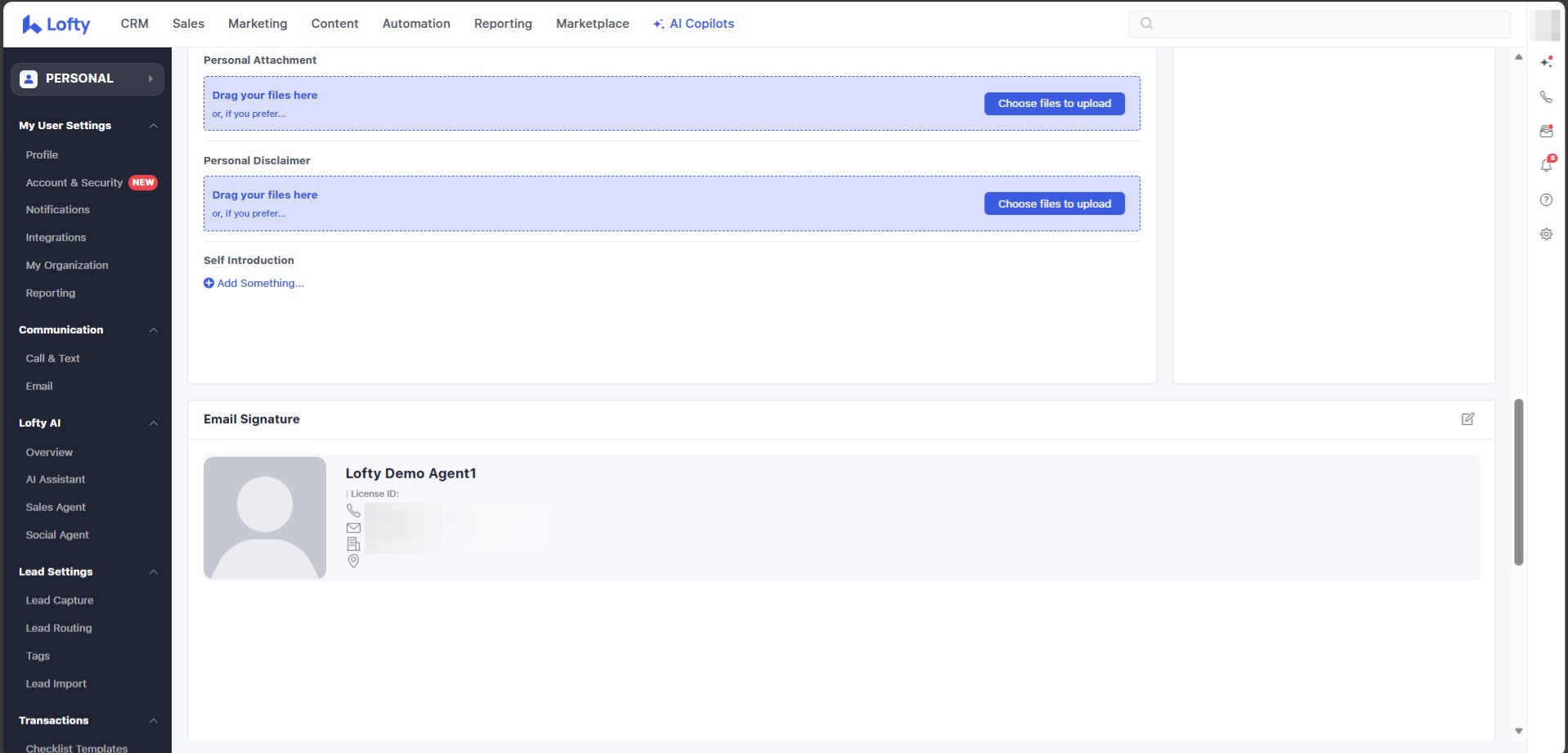Open the settings gear icon in right rail
This screenshot has height=753, width=1568.
(x=1546, y=234)
